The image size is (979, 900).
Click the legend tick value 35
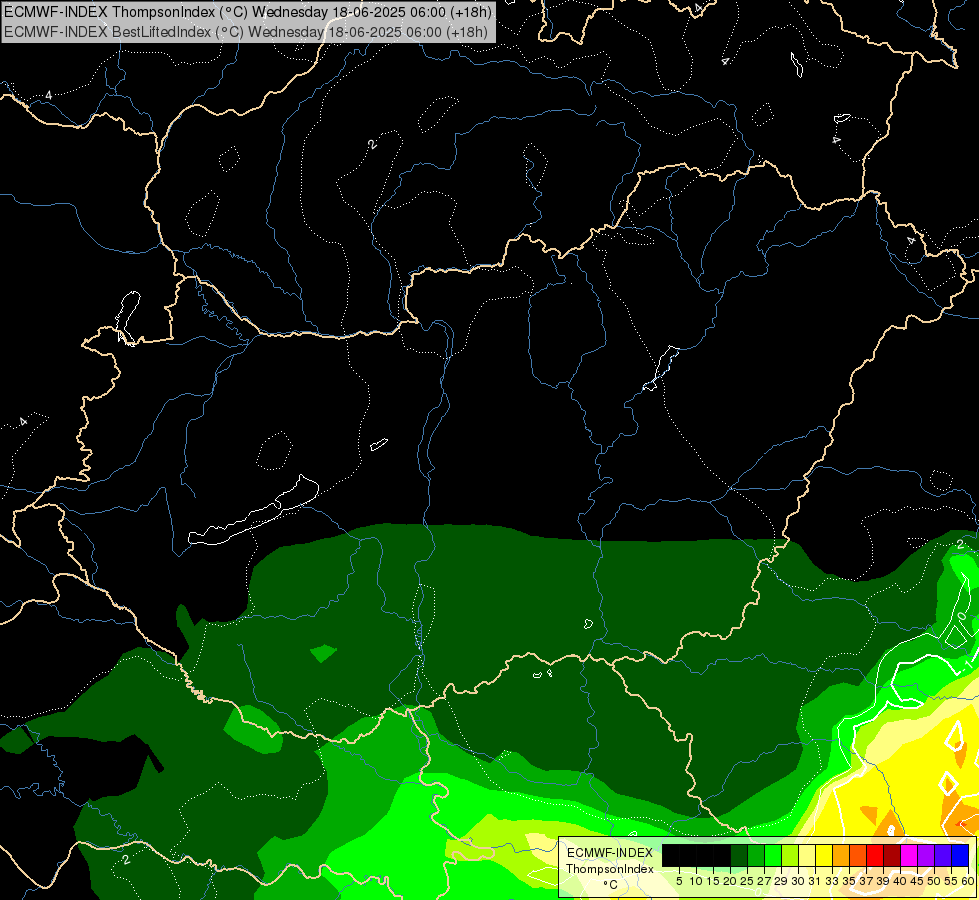click(849, 881)
